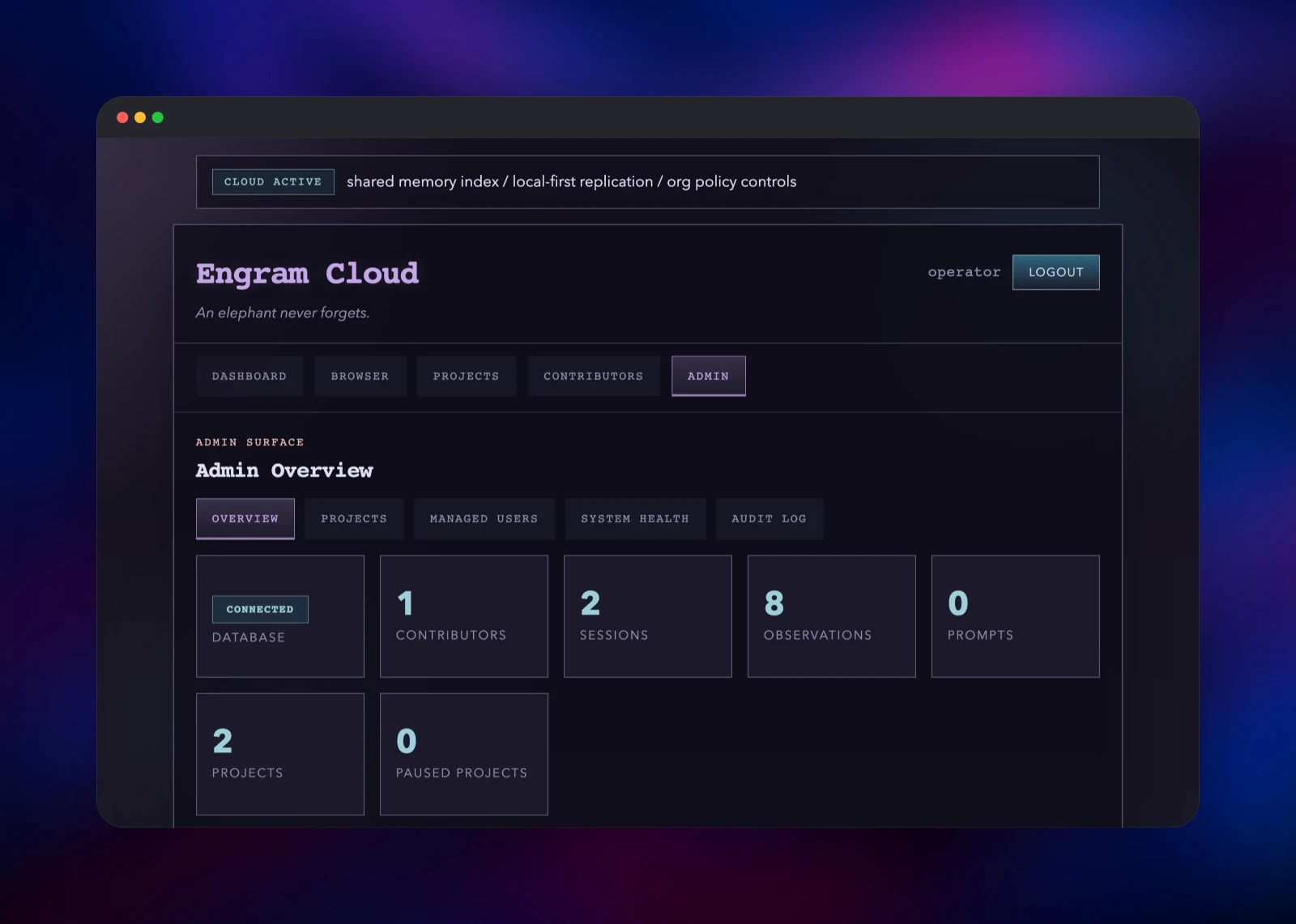Select the Admin nav tab
The image size is (1296, 924).
(708, 376)
